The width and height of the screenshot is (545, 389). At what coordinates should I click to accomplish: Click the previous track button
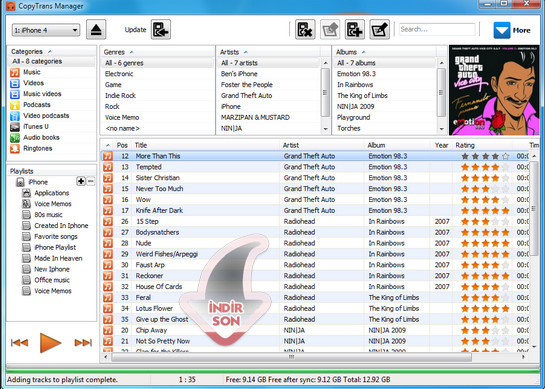point(19,343)
